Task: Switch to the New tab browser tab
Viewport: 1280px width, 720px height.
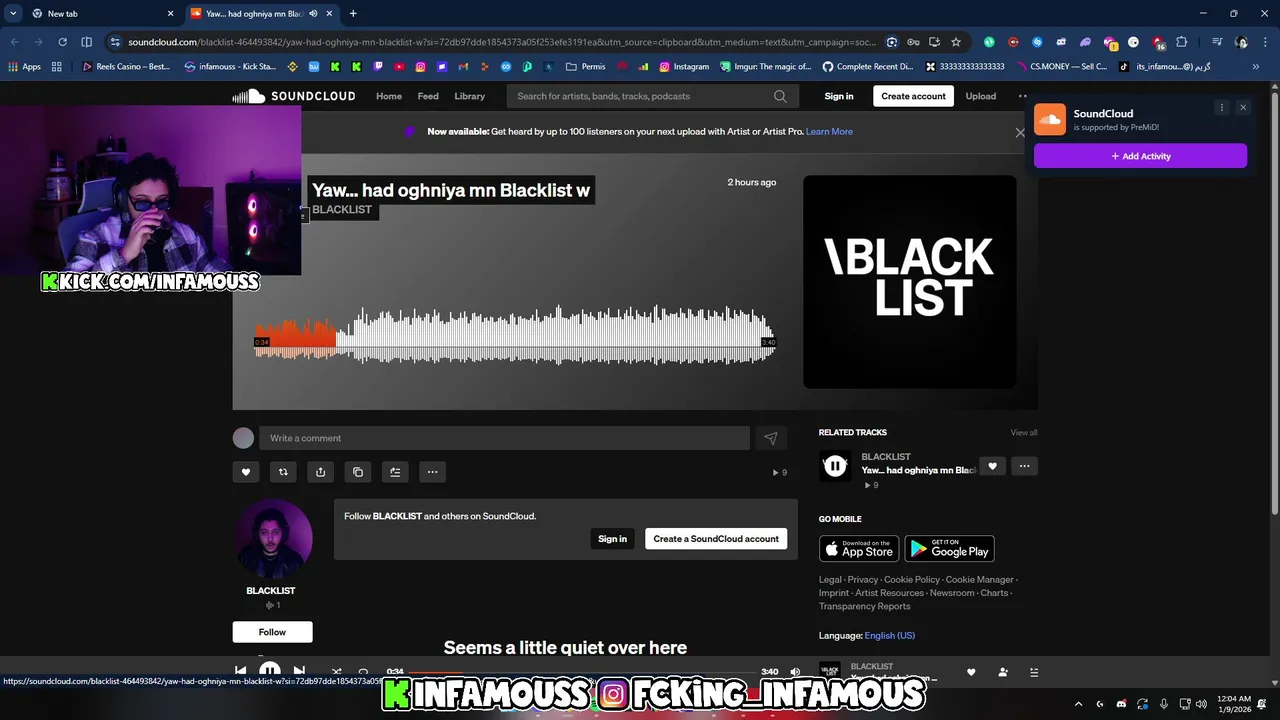Action: [x=102, y=13]
